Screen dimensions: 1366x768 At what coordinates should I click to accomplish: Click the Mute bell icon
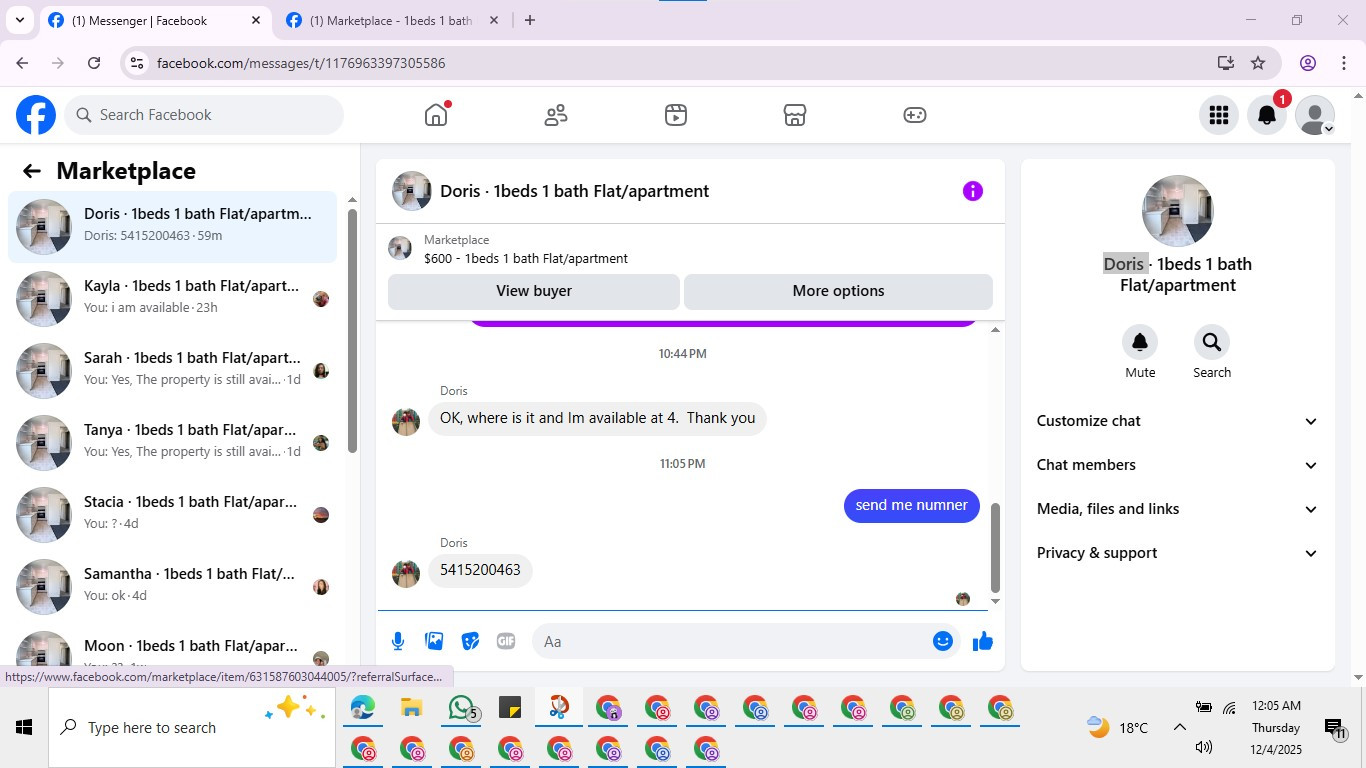pyautogui.click(x=1140, y=342)
